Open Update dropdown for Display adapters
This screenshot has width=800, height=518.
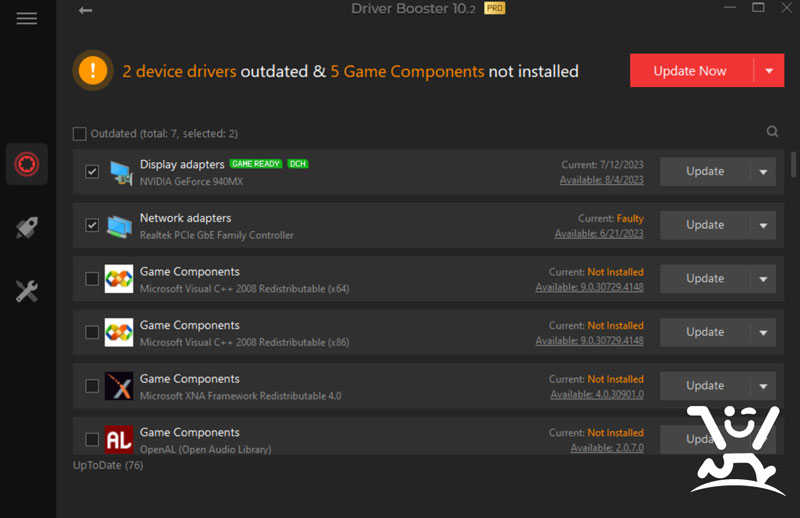pos(763,171)
